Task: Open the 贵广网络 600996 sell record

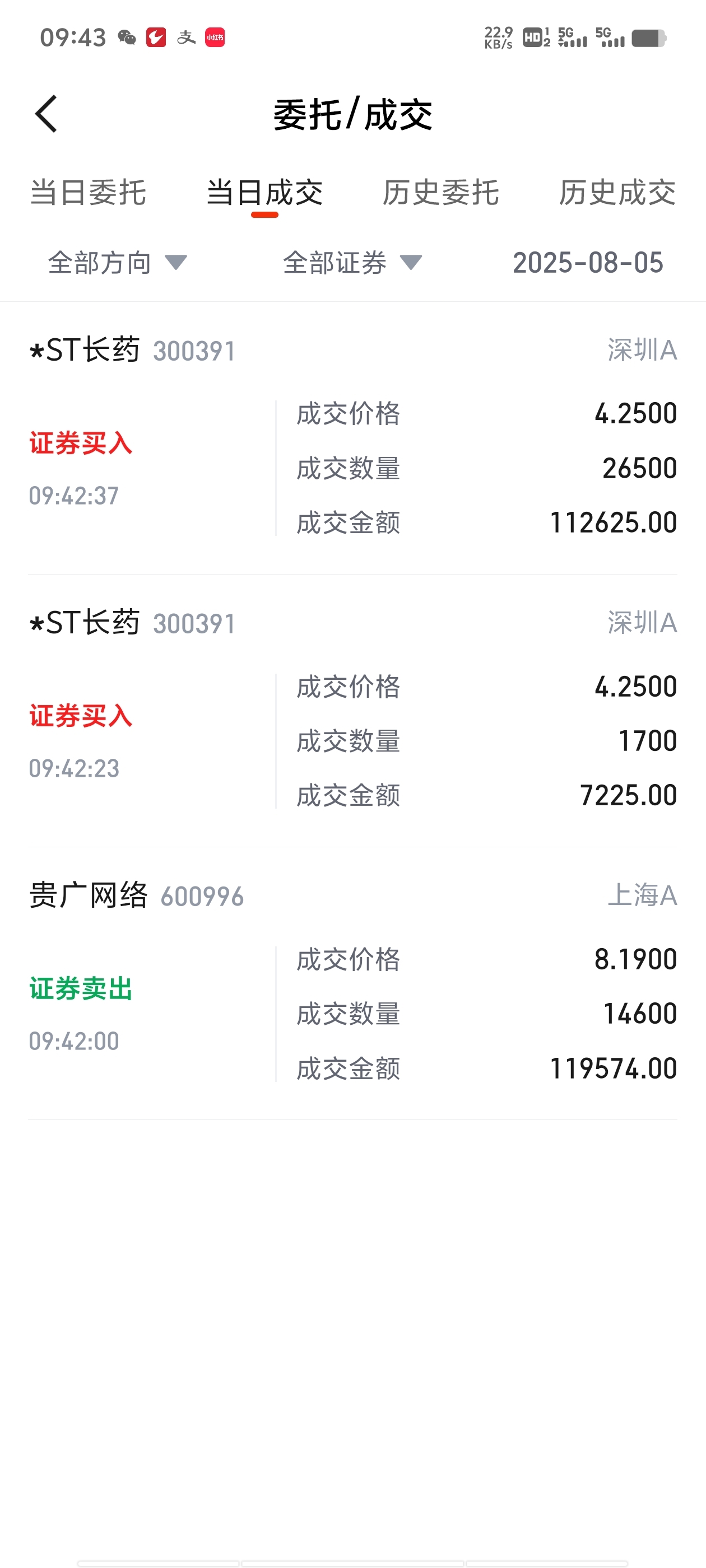Action: (x=352, y=983)
